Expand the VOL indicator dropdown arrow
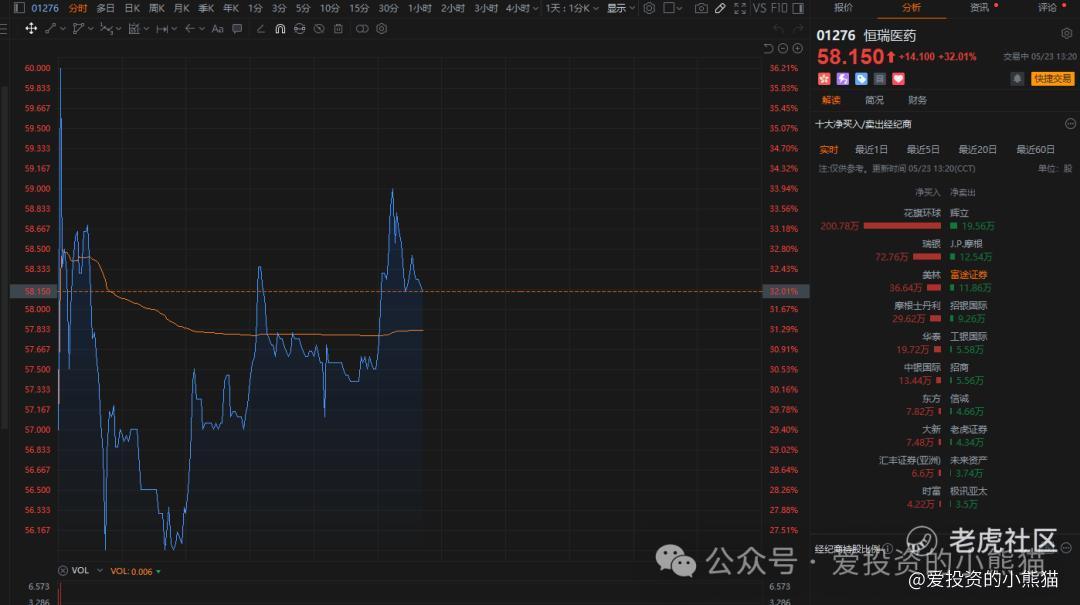This screenshot has height=605, width=1080. click(99, 571)
